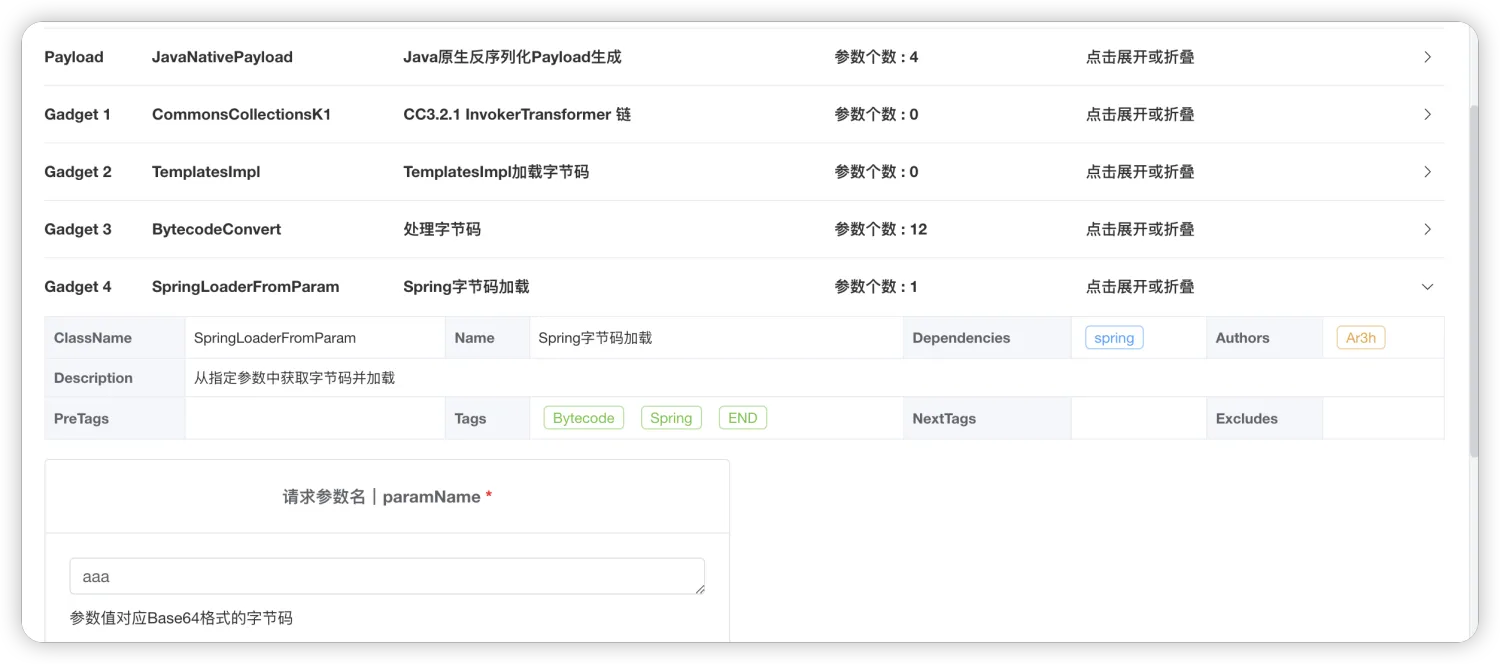Click '参数个数 : 0' in Gadget 2 row

tap(876, 172)
